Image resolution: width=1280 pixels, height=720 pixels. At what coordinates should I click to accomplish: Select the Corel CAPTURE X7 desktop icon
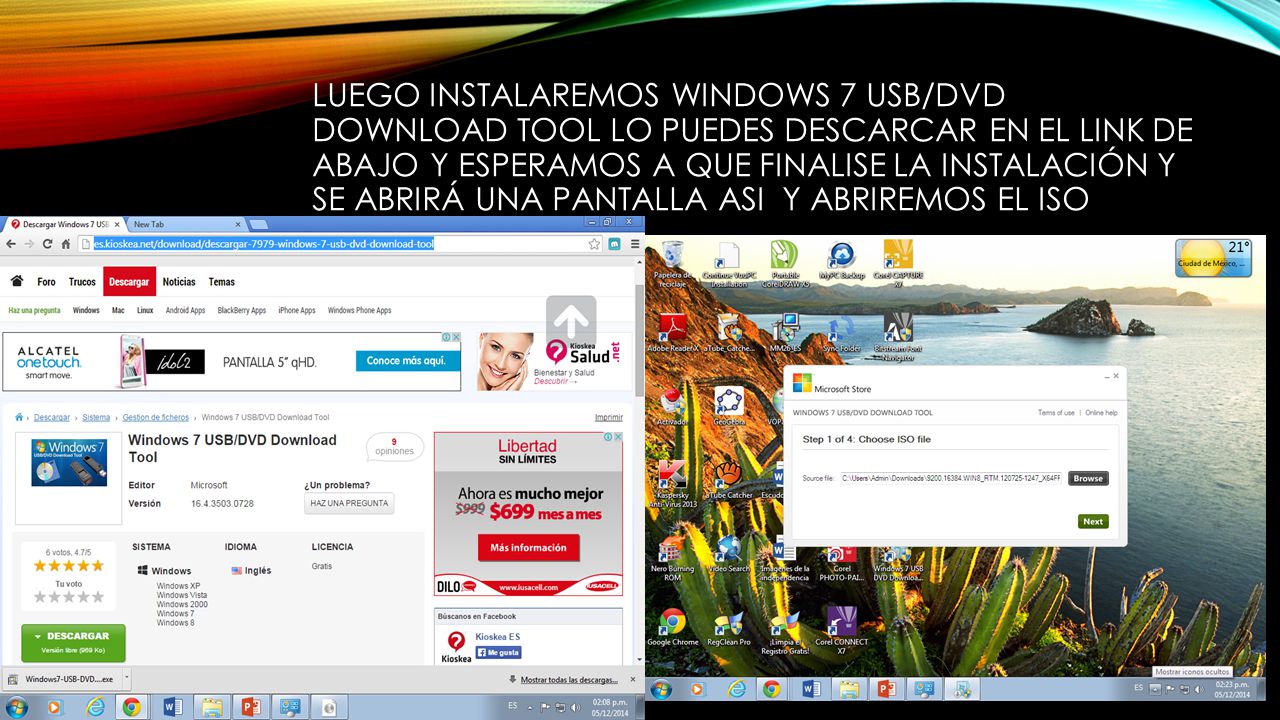898,264
